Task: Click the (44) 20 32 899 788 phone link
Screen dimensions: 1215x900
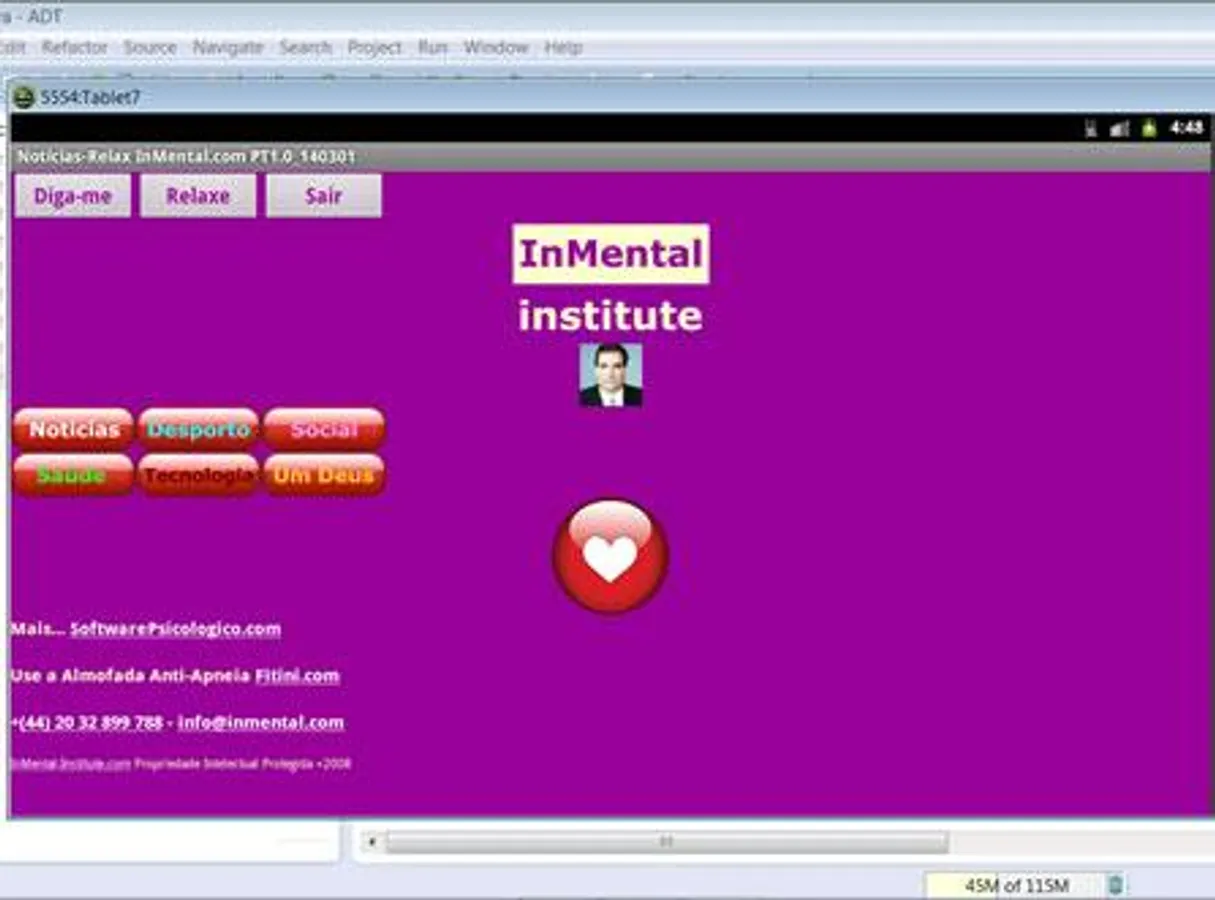Action: (90, 722)
